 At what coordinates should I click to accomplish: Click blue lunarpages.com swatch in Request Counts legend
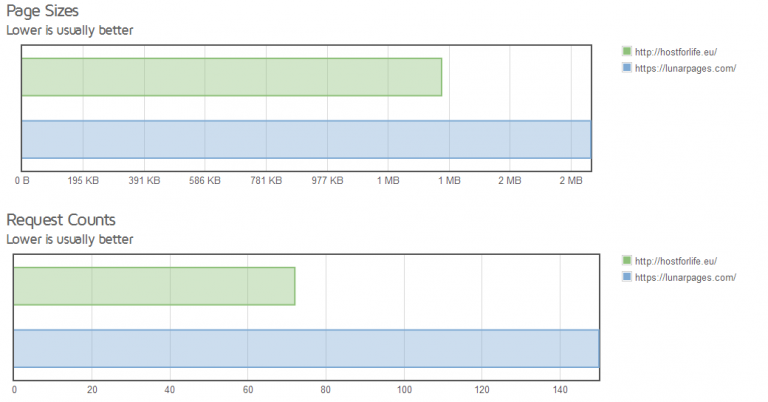(x=627, y=277)
